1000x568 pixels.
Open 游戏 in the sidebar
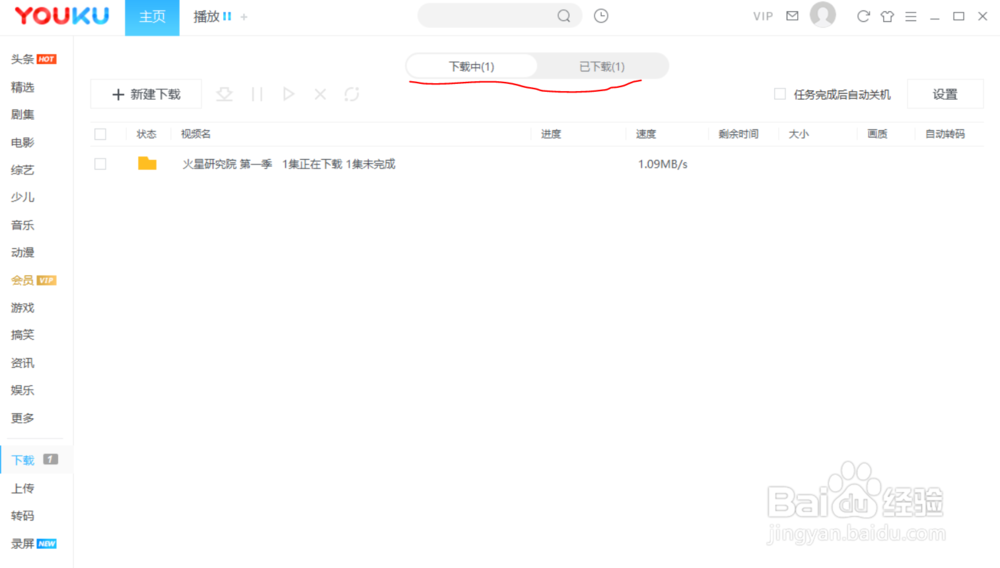tap(22, 308)
